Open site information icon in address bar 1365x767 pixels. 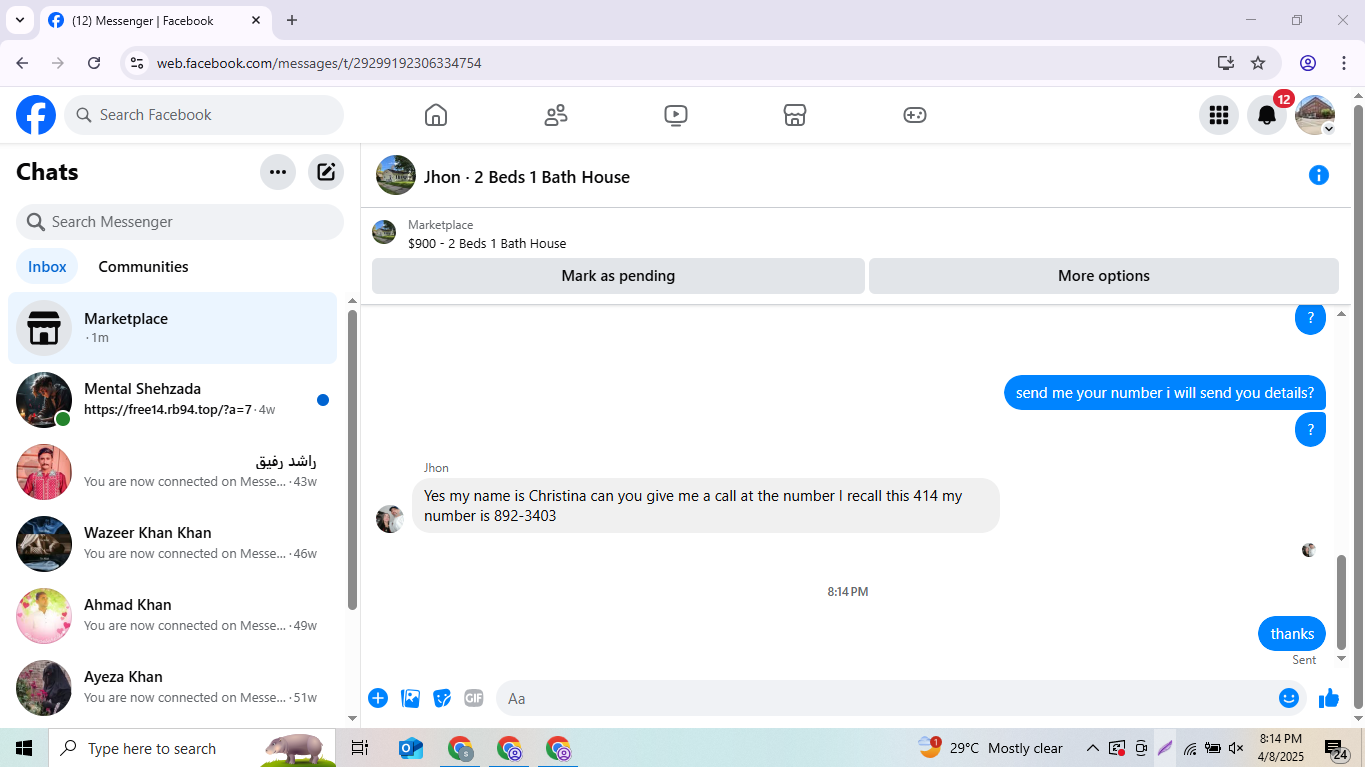point(137,63)
